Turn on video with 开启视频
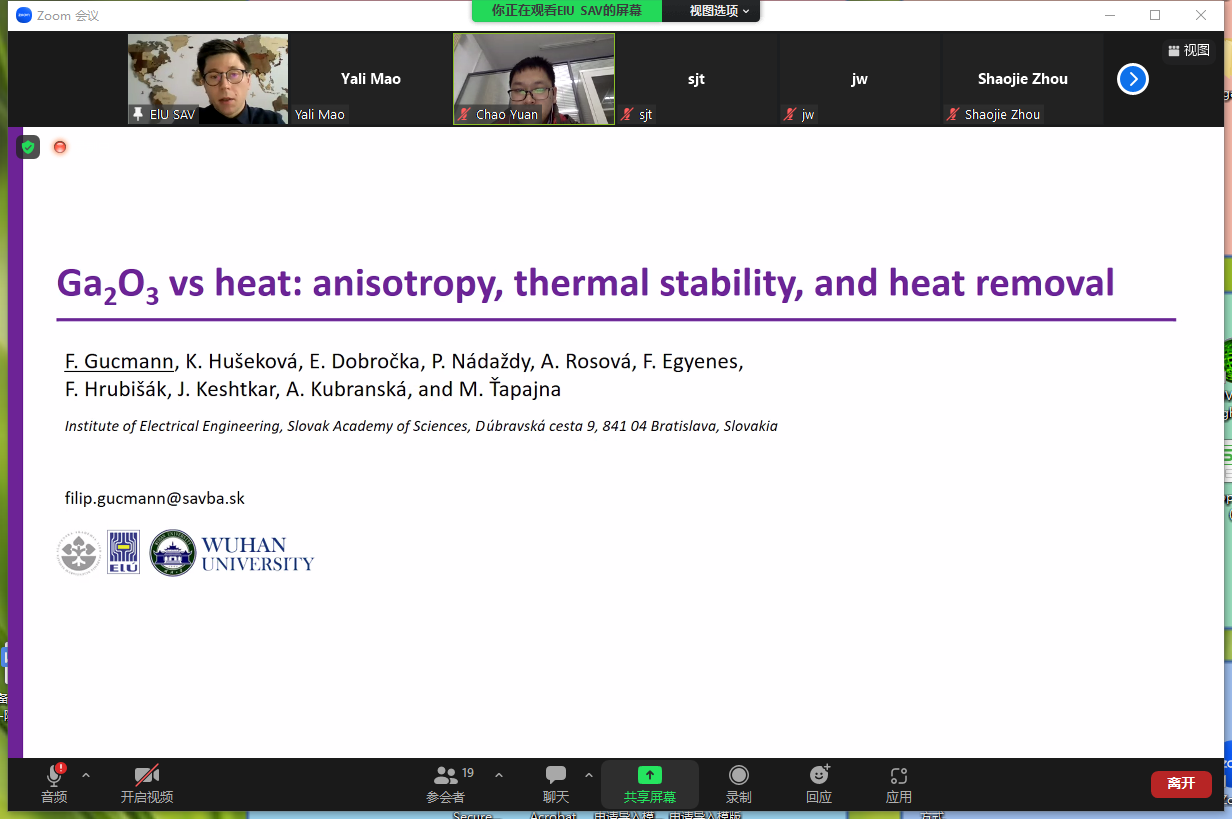1232x819 pixels. click(147, 784)
